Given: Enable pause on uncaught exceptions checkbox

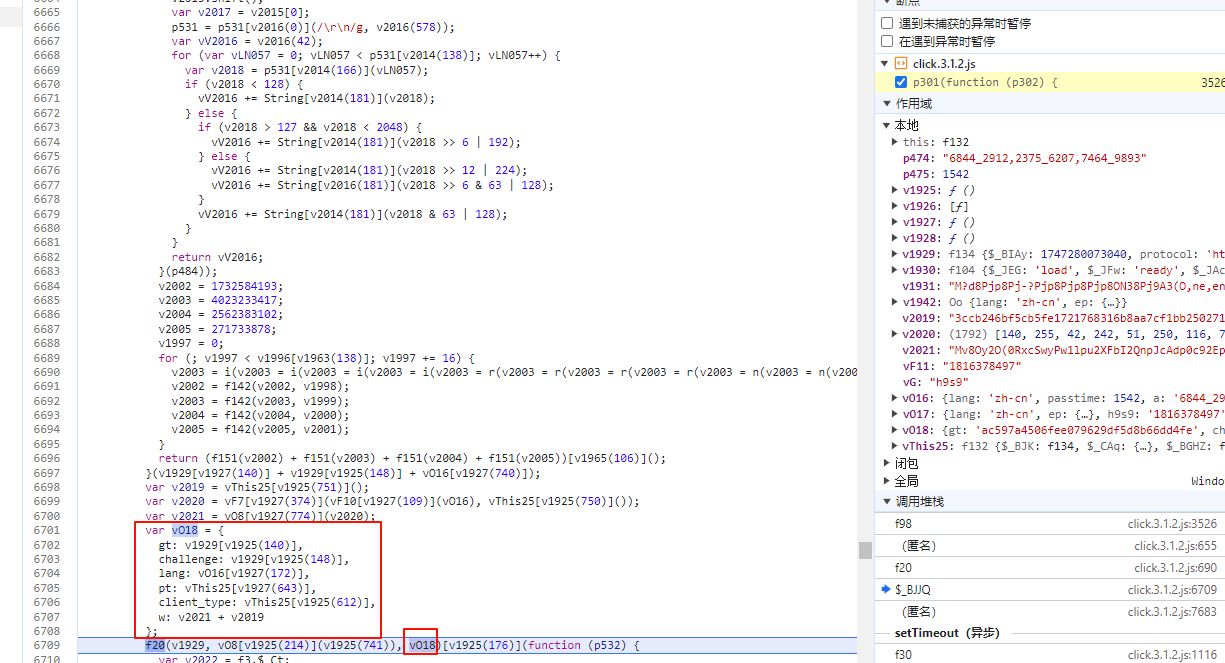Looking at the screenshot, I should [x=887, y=23].
